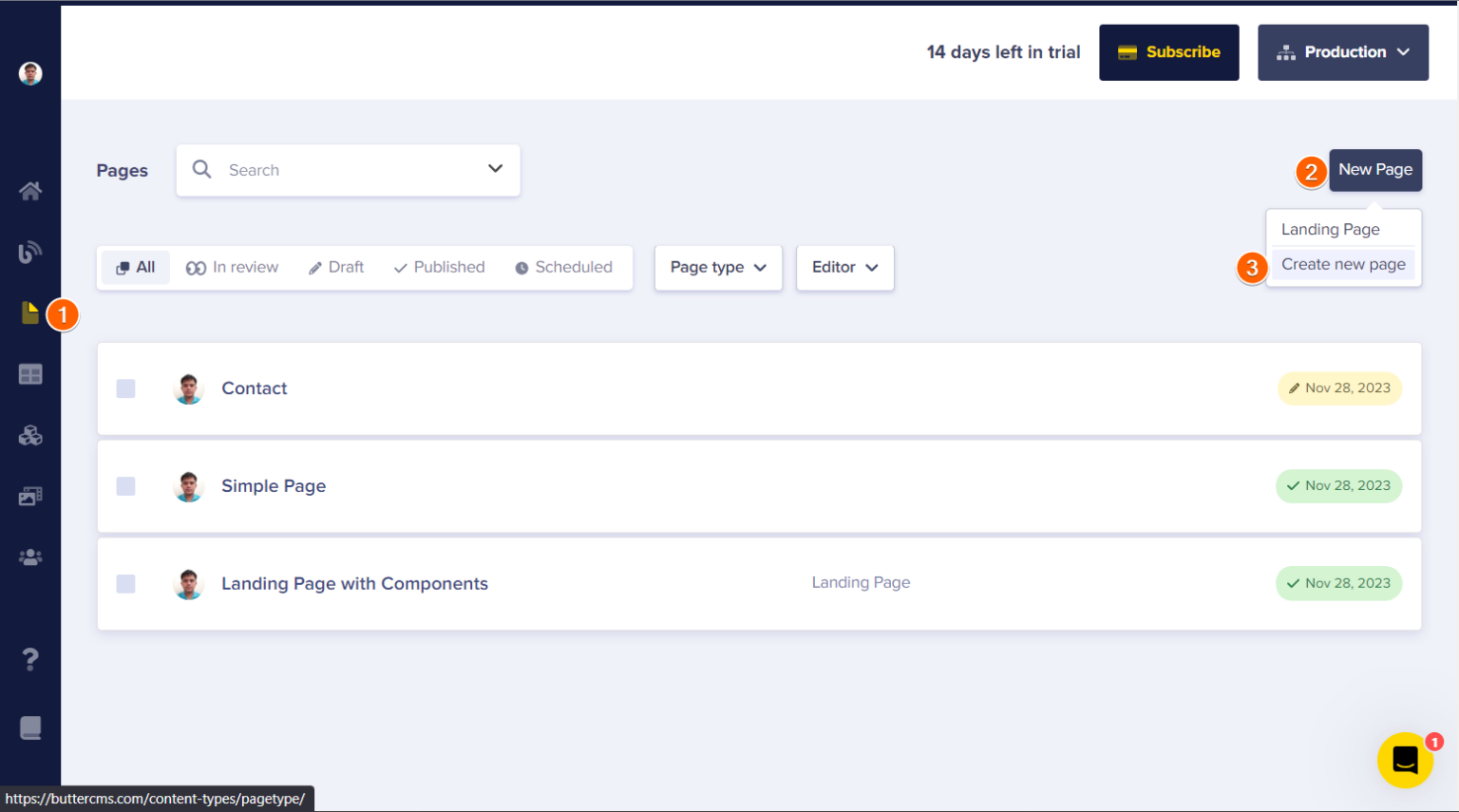The width and height of the screenshot is (1459, 812).
Task: Check the checkbox beside Contact page
Action: click(x=125, y=388)
